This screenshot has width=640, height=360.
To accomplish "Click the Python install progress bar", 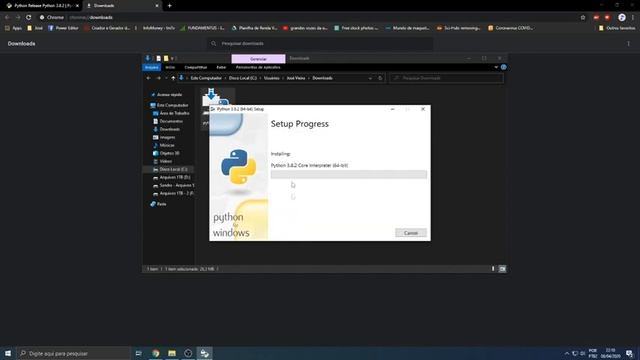I will pos(349,175).
